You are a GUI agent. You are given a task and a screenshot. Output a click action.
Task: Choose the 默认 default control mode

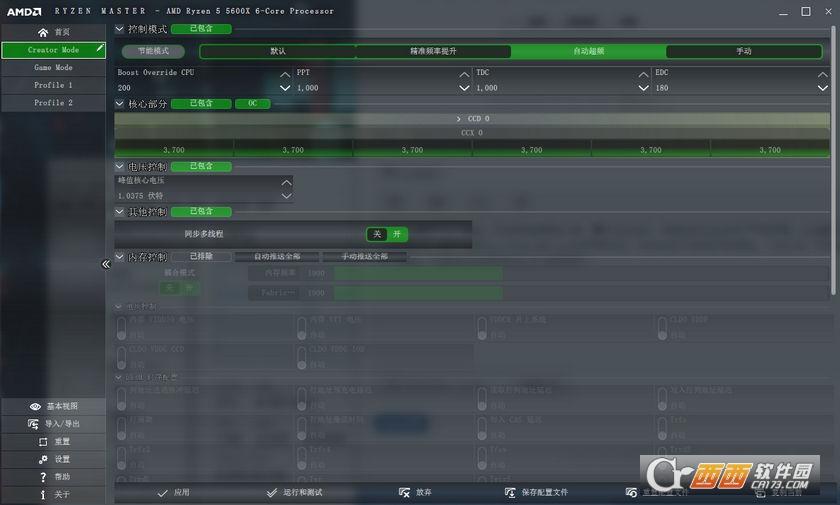278,51
